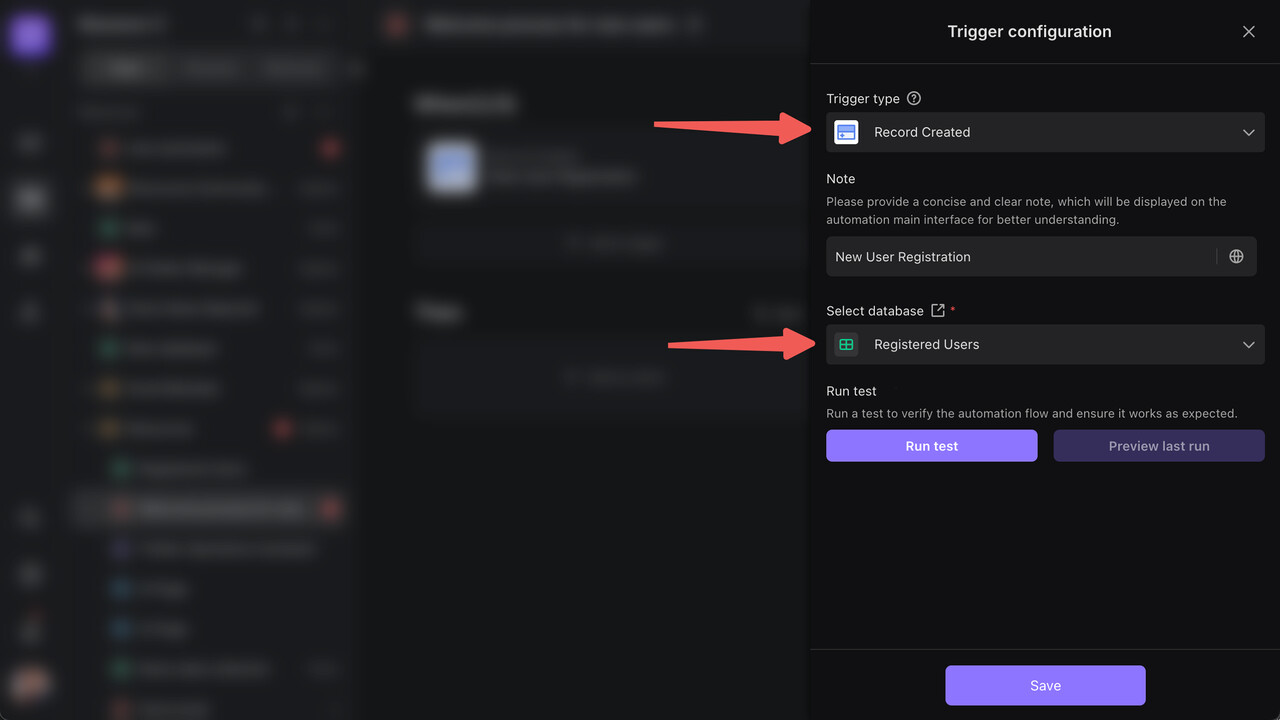The image size is (1280, 720).
Task: Open the Registered Users database selector
Action: pyautogui.click(x=1045, y=345)
